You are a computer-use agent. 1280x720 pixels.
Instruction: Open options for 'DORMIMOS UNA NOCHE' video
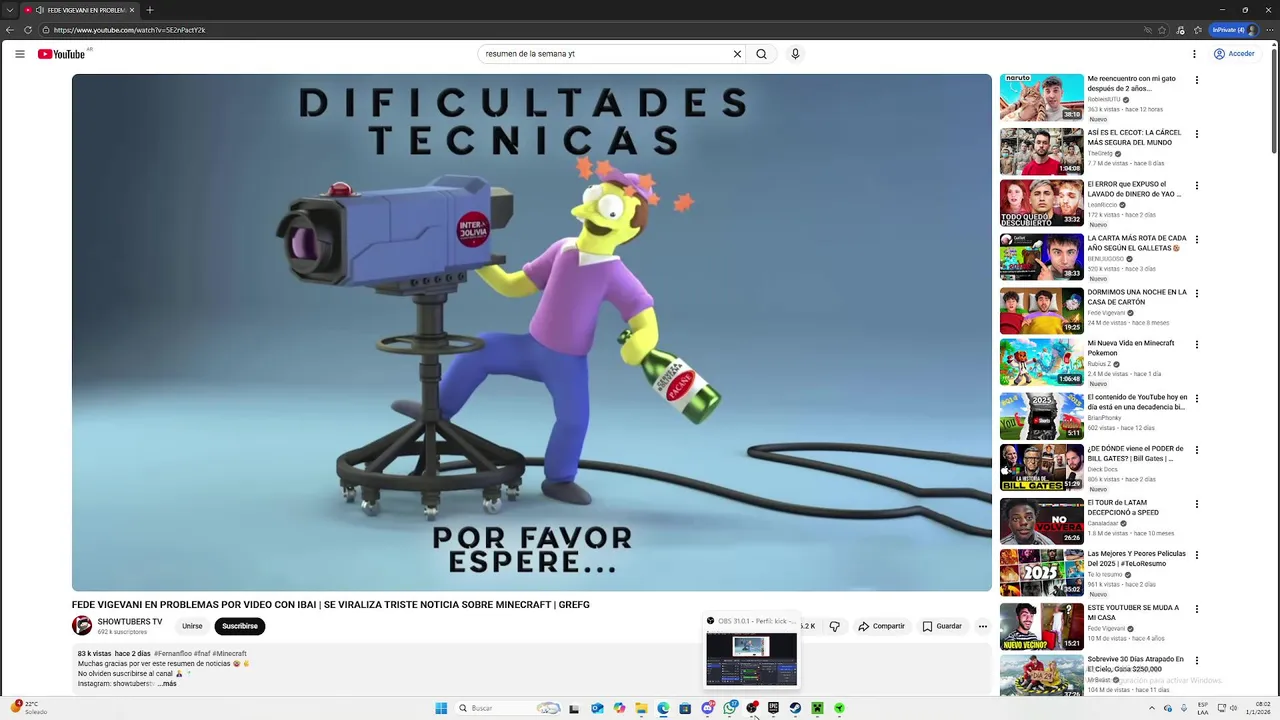[x=1197, y=294]
